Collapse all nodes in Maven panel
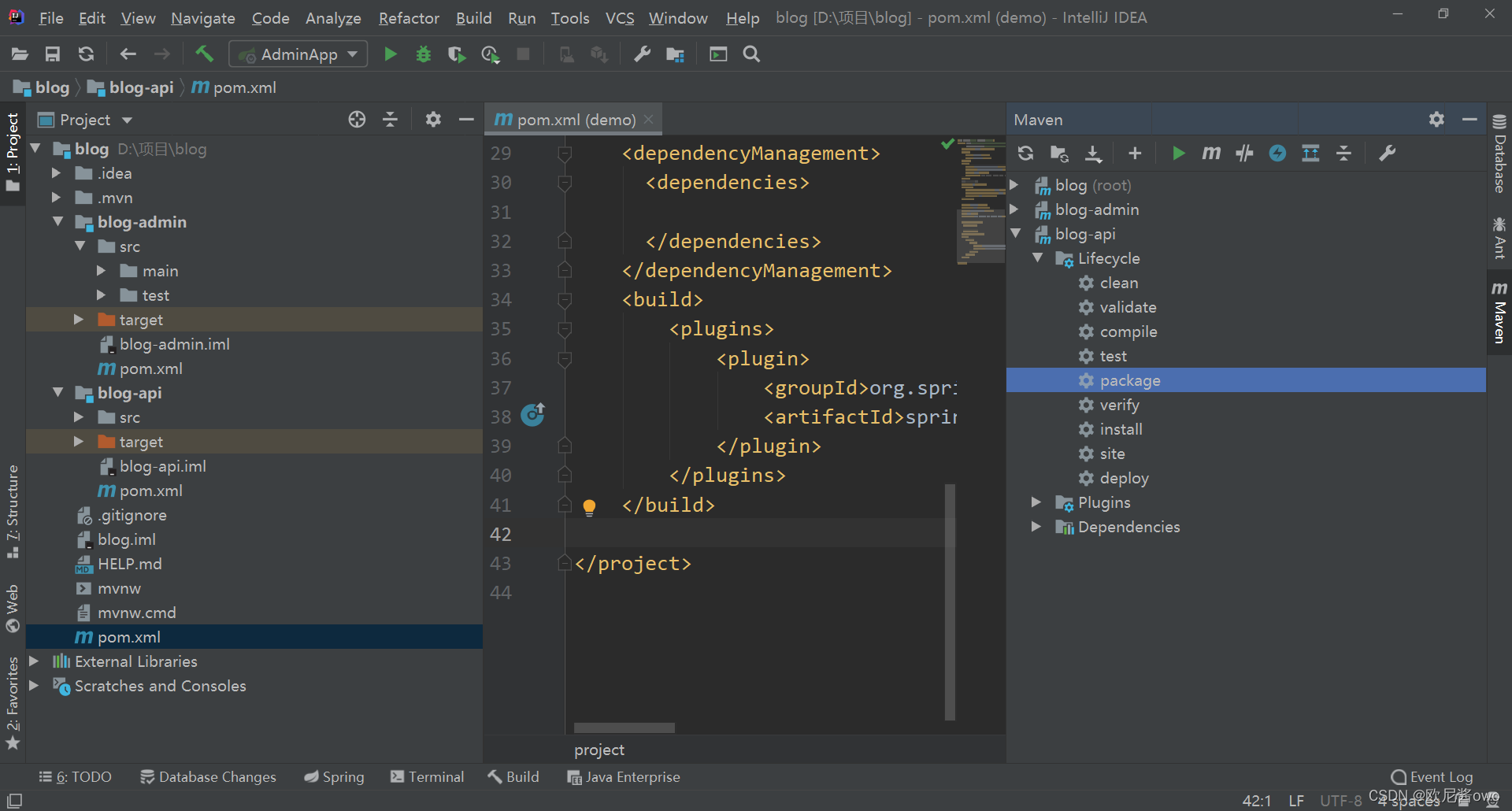Viewport: 1512px width, 811px height. 1343,154
